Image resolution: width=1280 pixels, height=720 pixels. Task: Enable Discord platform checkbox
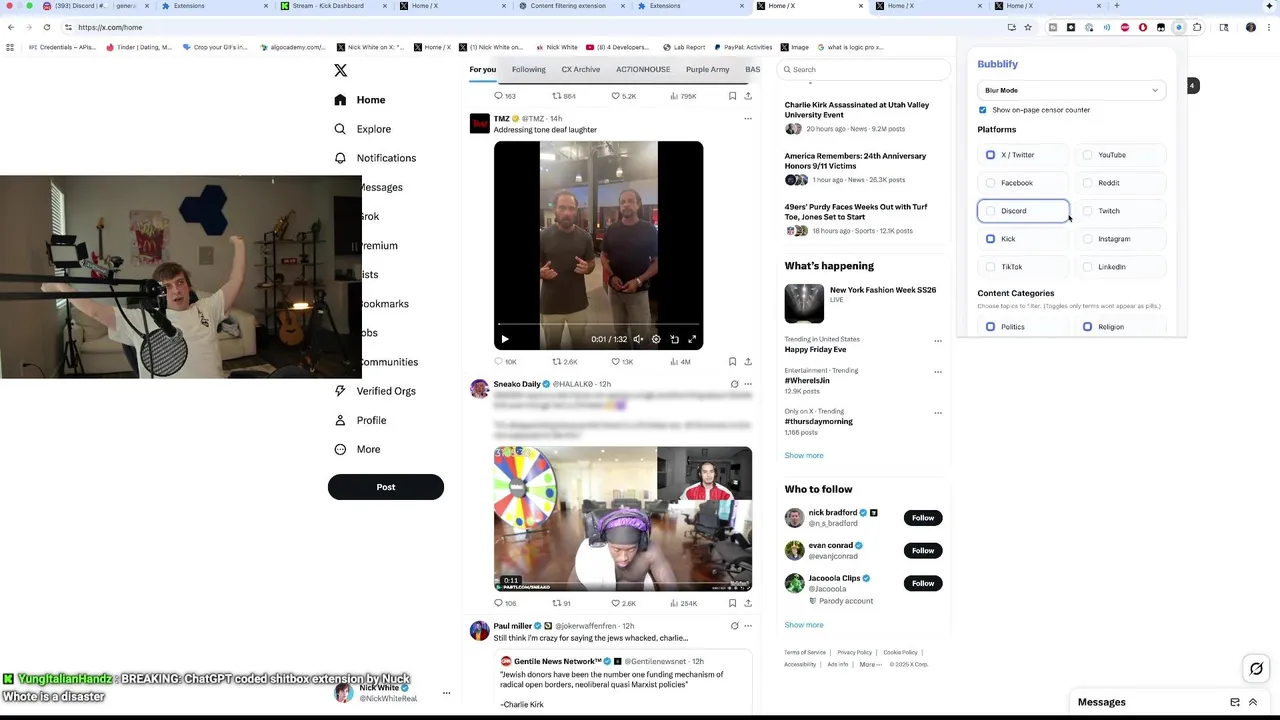pyautogui.click(x=990, y=211)
